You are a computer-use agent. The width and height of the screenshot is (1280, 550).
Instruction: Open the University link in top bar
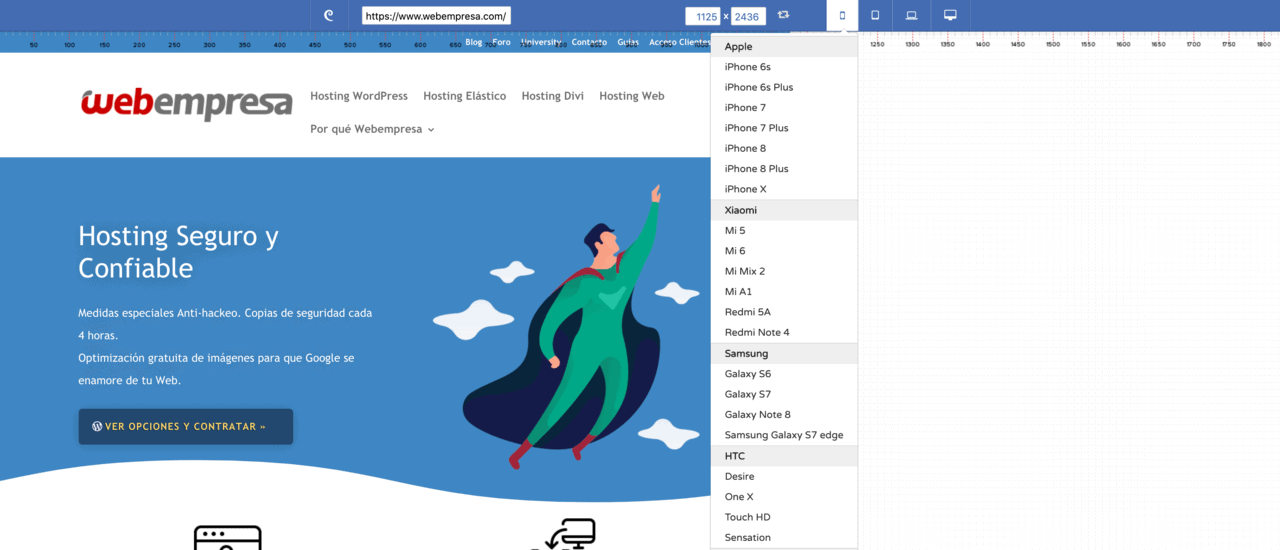click(x=541, y=42)
